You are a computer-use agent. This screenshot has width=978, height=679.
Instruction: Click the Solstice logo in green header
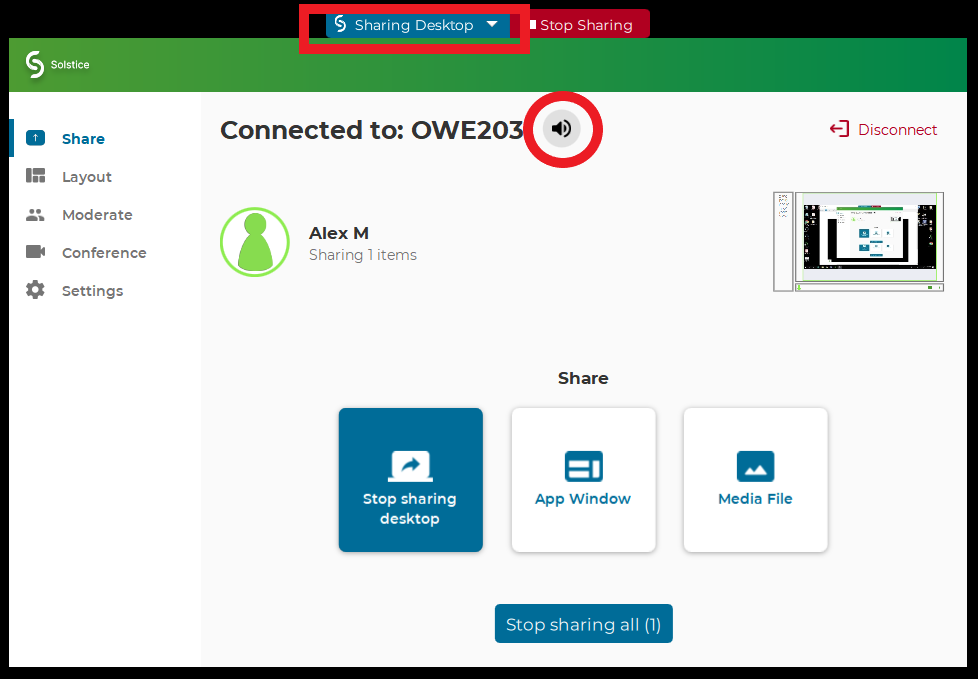click(57, 65)
